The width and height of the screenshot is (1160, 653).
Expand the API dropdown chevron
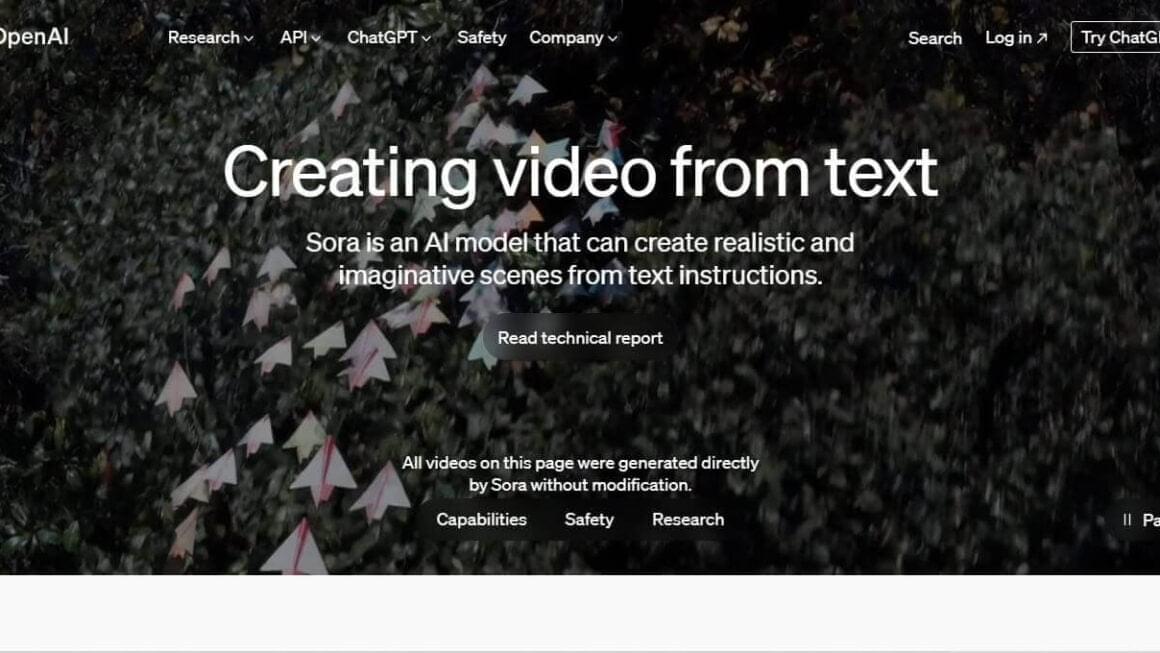[315, 37]
